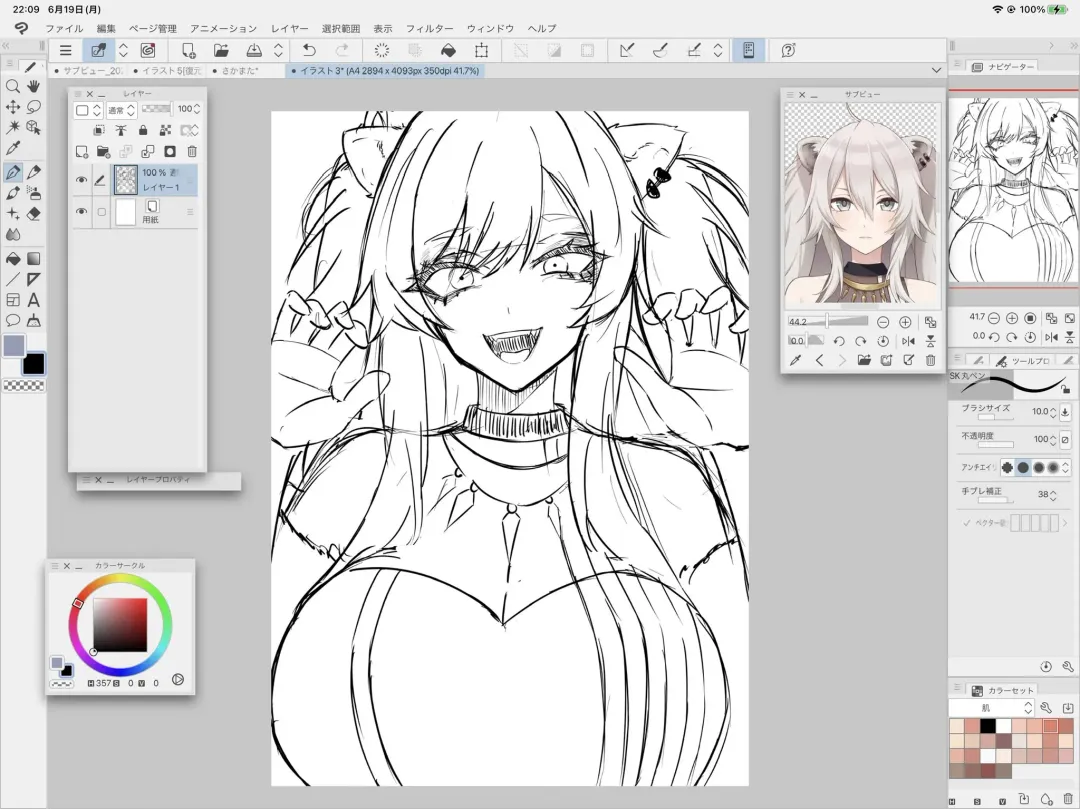Toggle the lock layer icon
The width and height of the screenshot is (1080, 809).
pyautogui.click(x=143, y=130)
